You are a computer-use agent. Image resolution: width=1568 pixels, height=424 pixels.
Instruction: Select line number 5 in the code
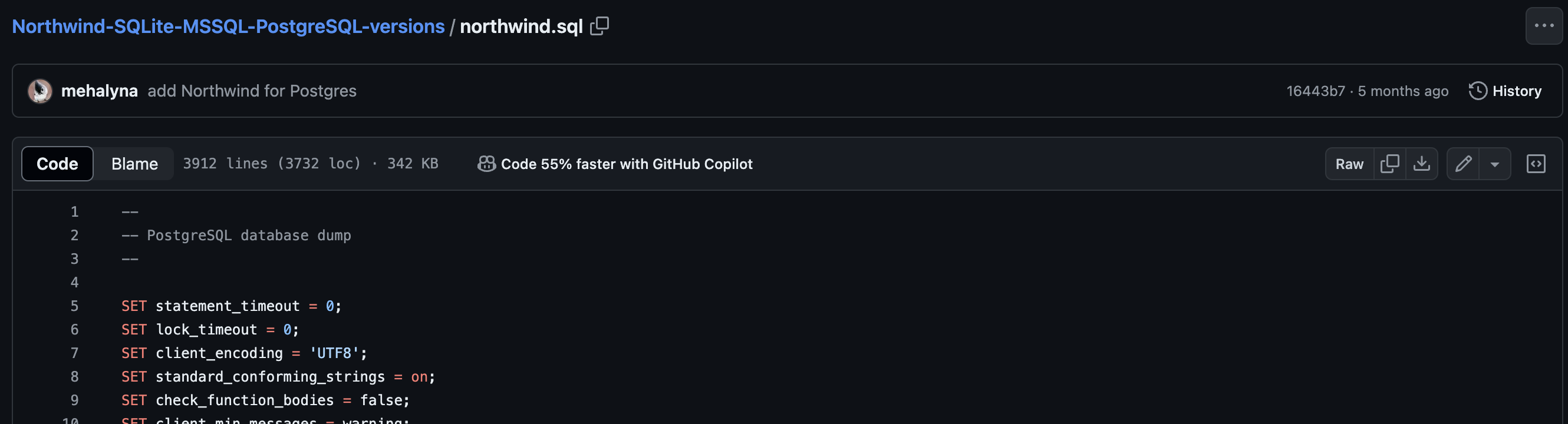coord(74,306)
